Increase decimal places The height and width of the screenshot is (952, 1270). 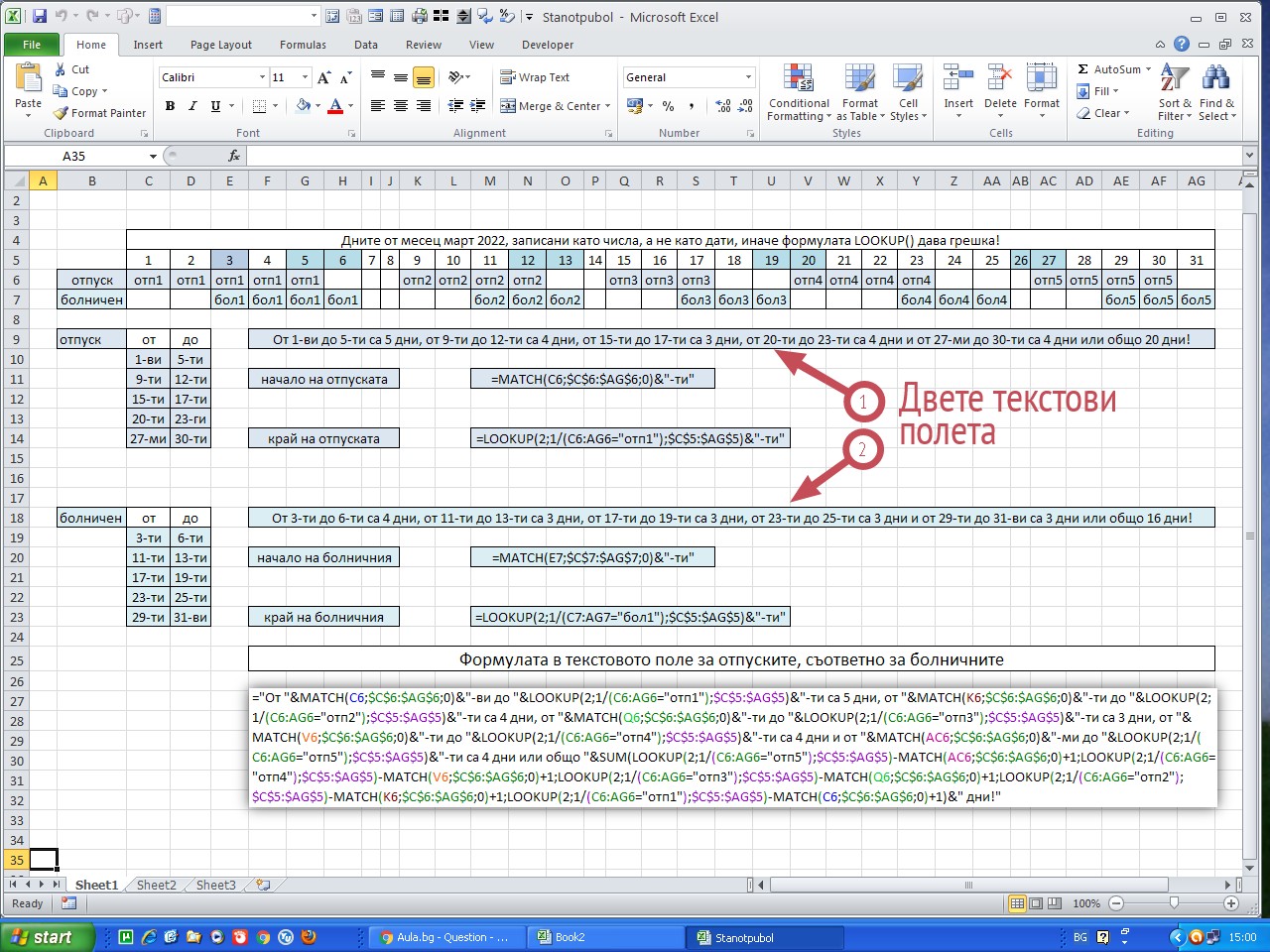[x=723, y=105]
